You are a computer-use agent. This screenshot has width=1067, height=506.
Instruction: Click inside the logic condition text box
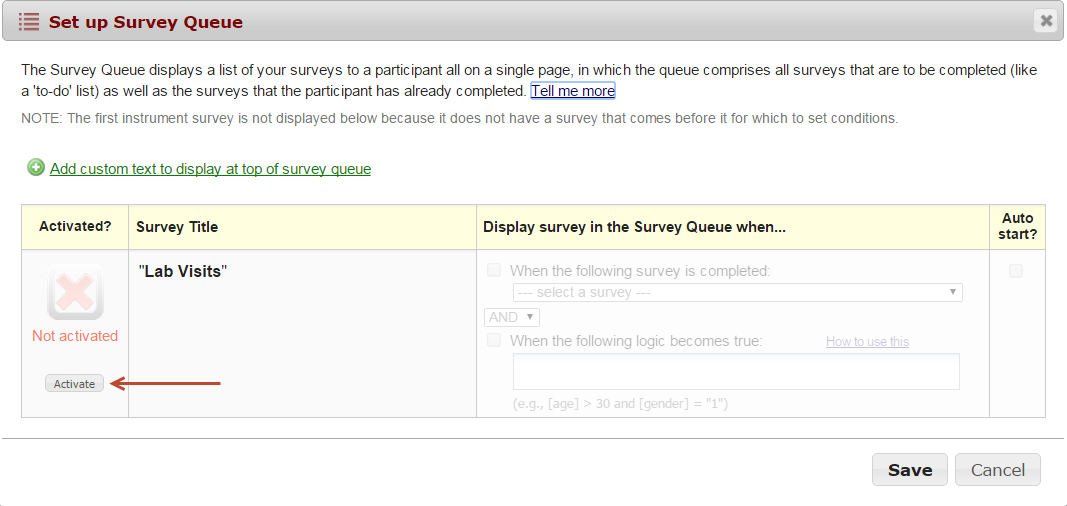pyautogui.click(x=736, y=371)
